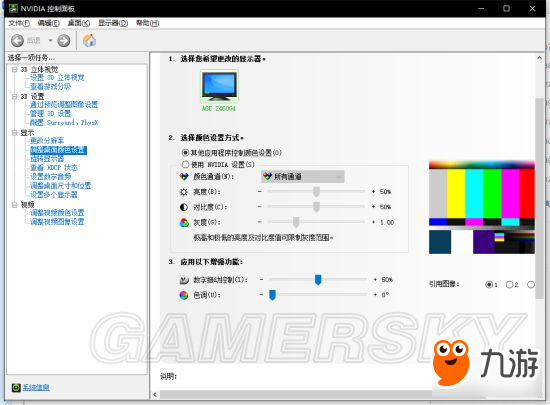The height and width of the screenshot is (405, 550).
Task: Click the hue slider handle
Action: coord(272,295)
